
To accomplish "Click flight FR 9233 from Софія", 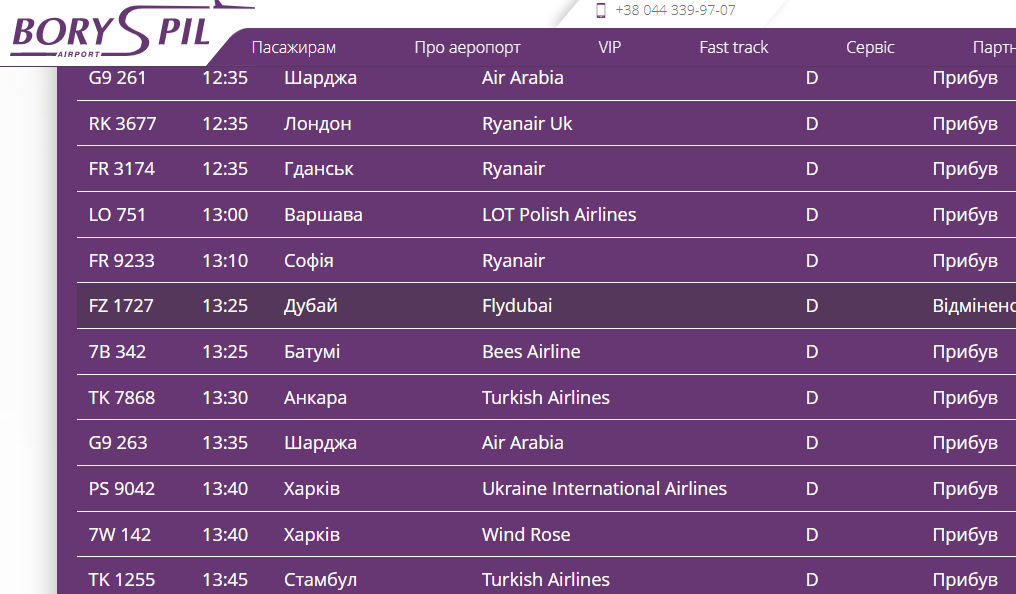I will pyautogui.click(x=122, y=261).
